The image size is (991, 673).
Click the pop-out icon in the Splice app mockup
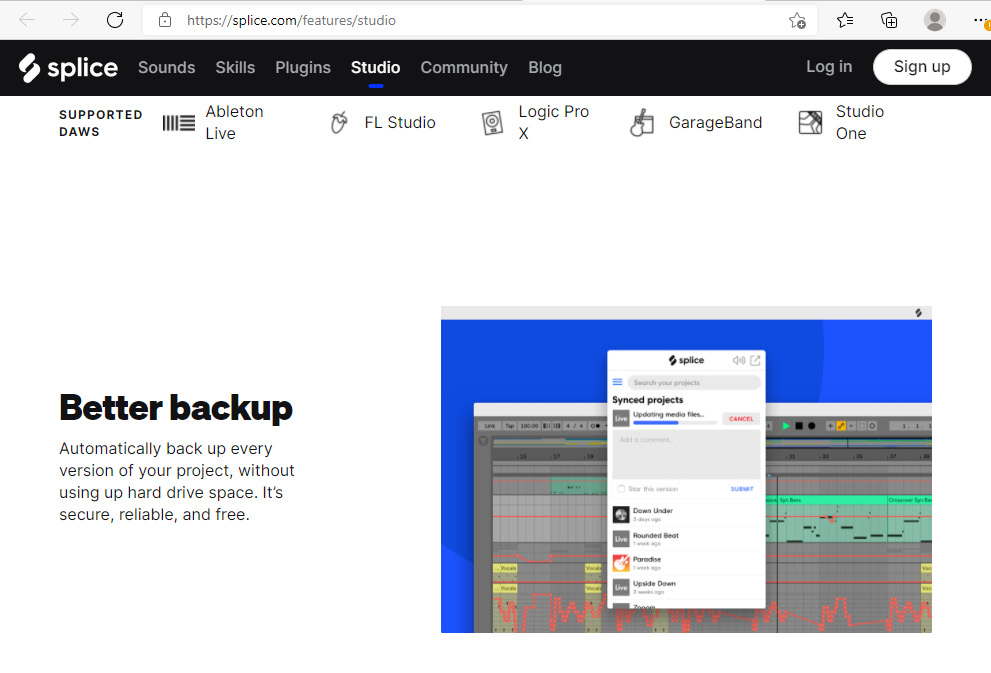pos(755,360)
